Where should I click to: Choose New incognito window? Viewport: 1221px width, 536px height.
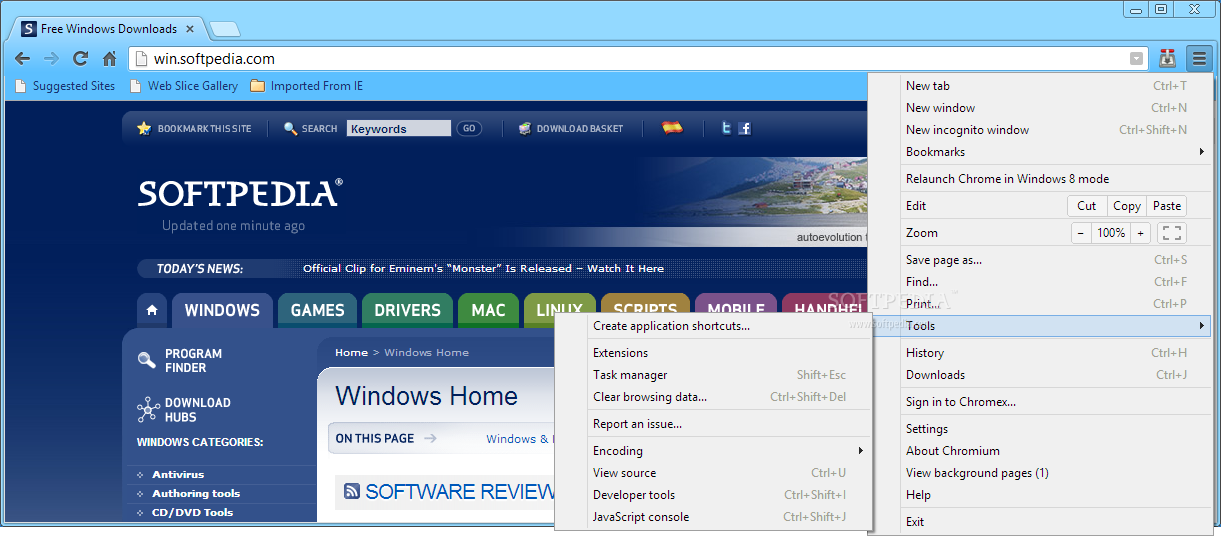tap(1040, 130)
